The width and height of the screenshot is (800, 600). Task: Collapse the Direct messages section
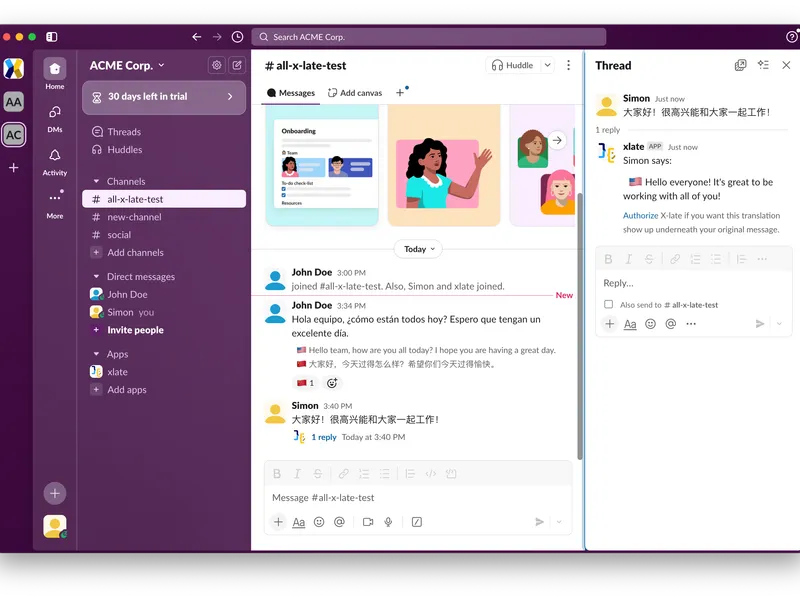[x=96, y=277]
